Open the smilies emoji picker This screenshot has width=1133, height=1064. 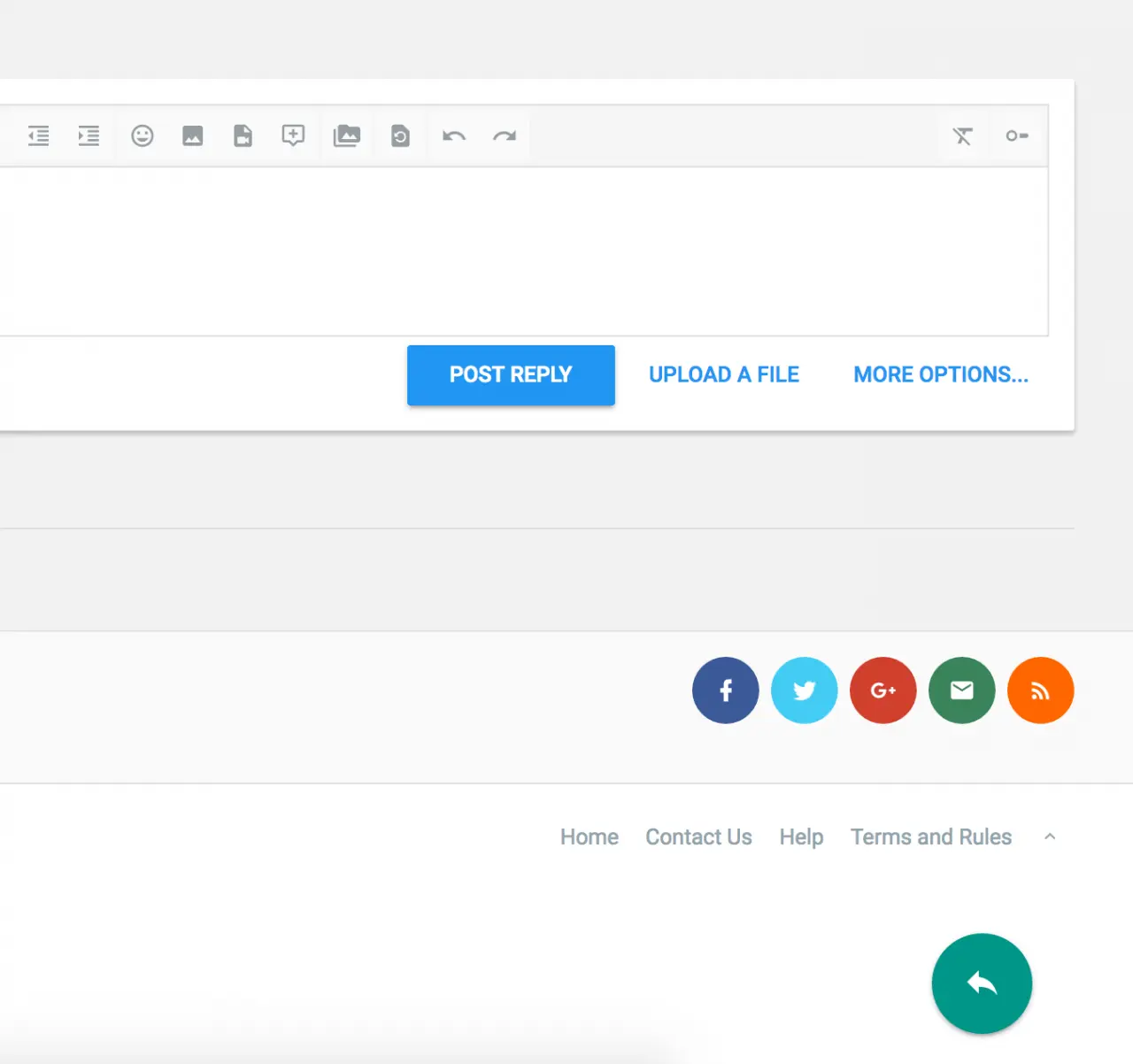point(143,135)
